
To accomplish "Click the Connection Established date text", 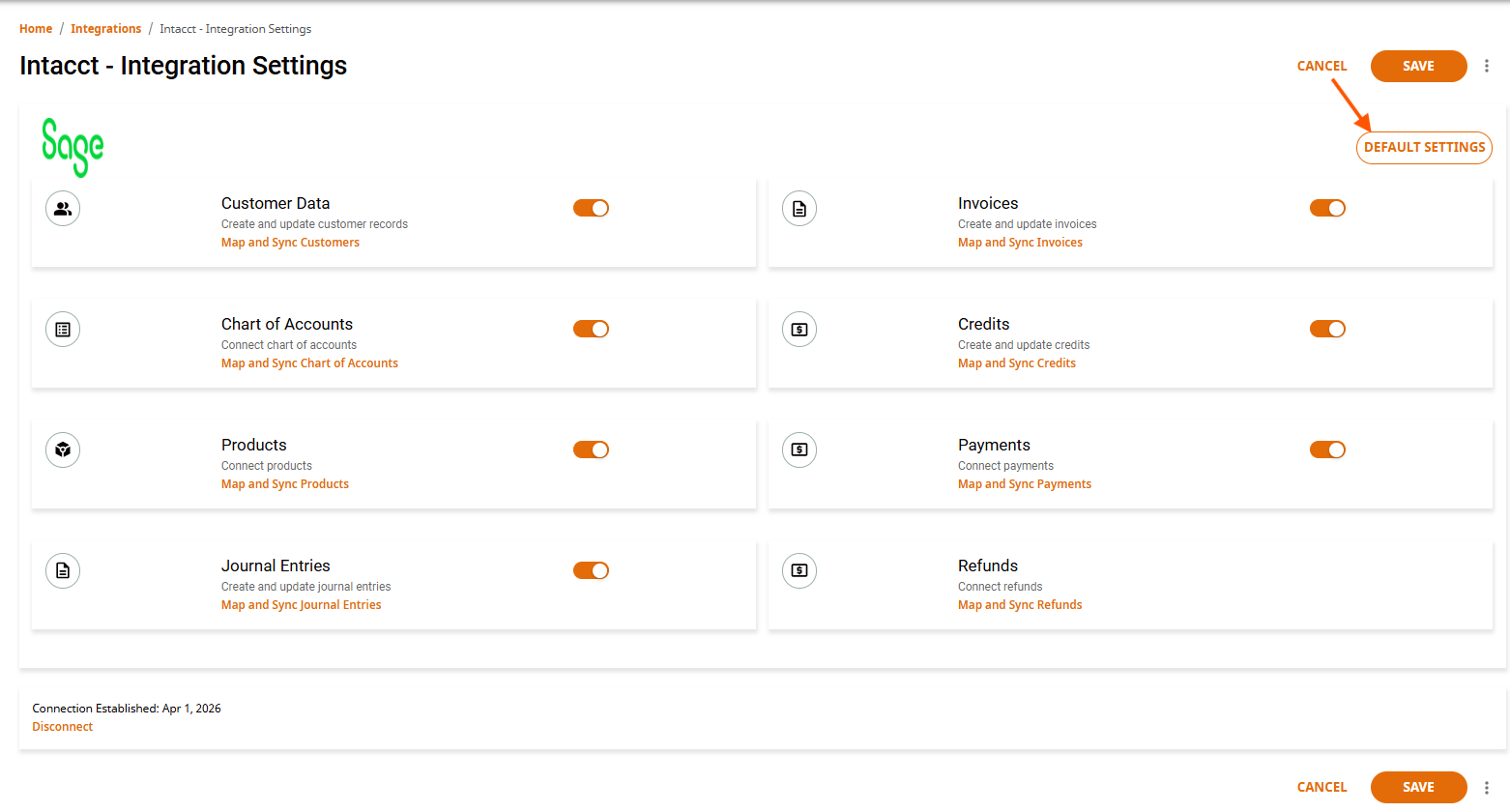I will (x=127, y=709).
